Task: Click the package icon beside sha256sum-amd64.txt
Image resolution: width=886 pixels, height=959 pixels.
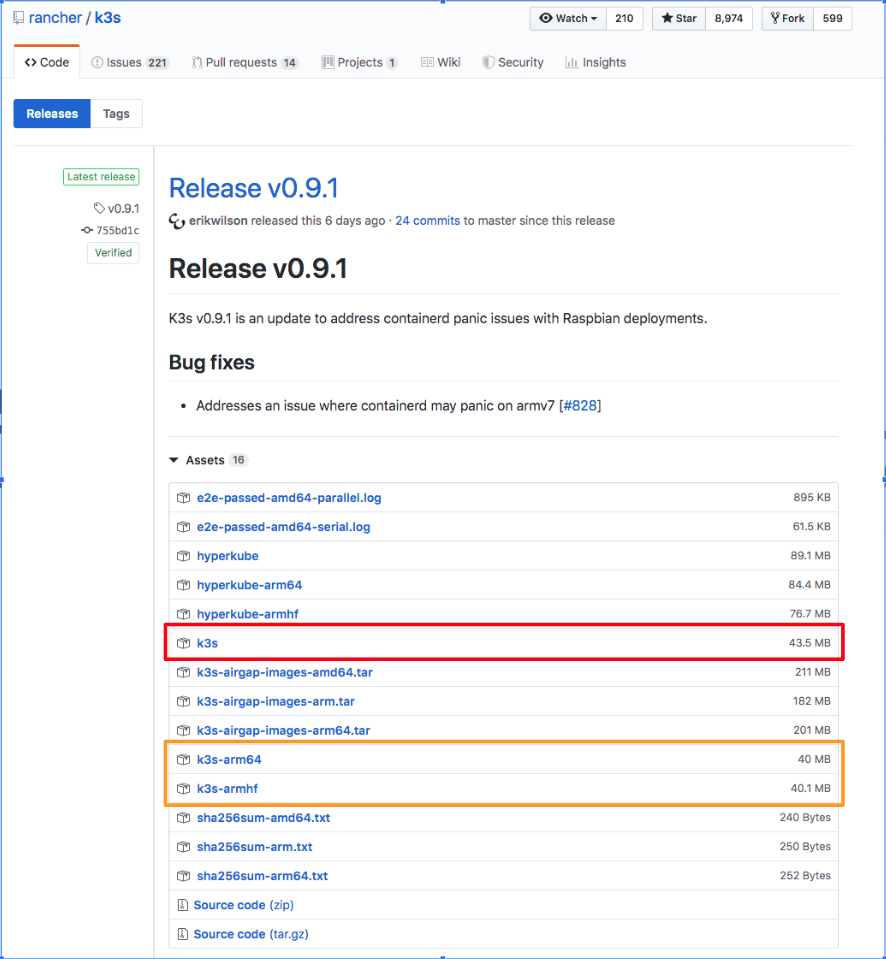Action: [x=183, y=818]
